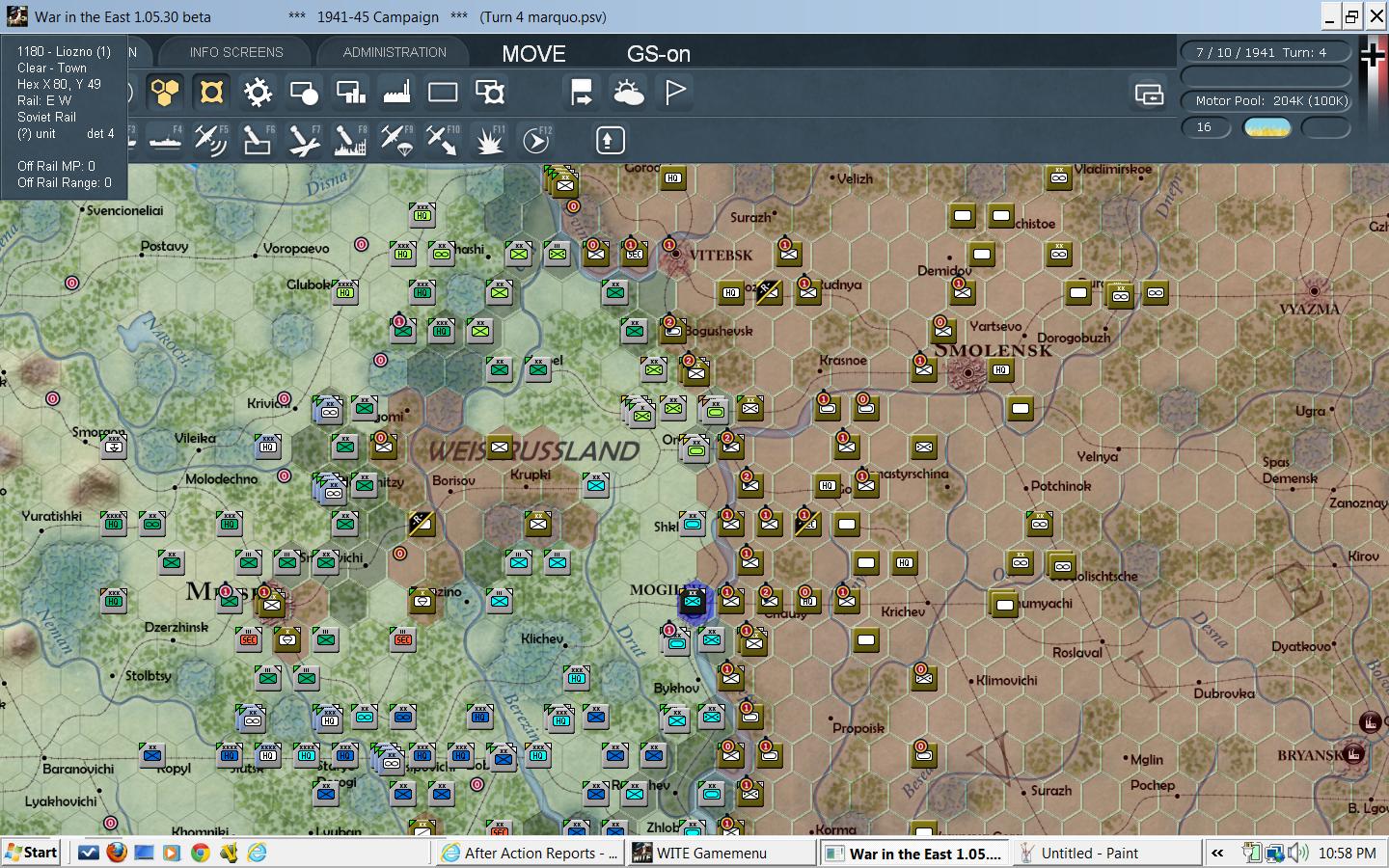Click the date and Turn 4 display
The image size is (1389, 868).
click(x=1265, y=52)
